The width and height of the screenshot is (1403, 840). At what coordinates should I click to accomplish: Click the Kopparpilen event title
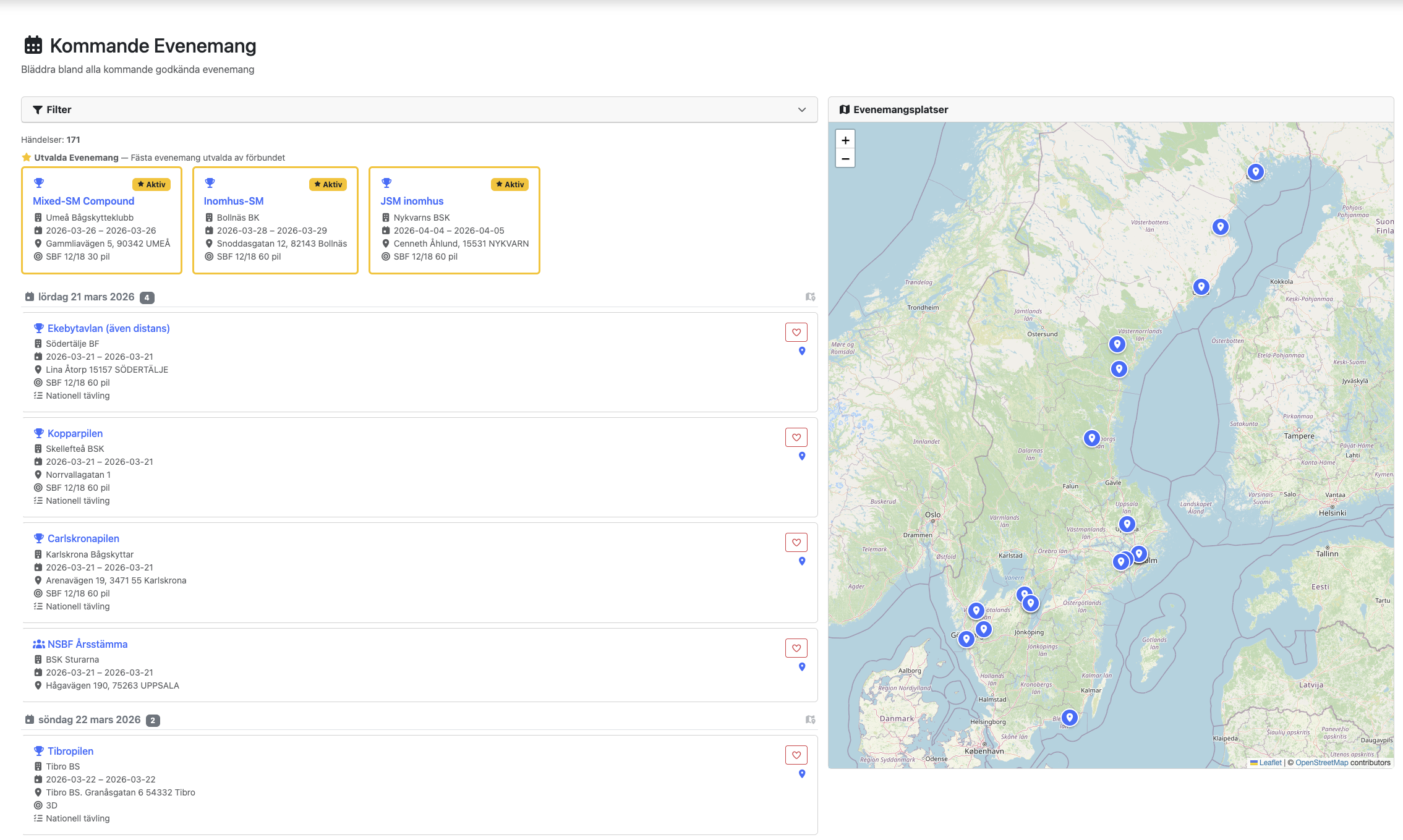[x=75, y=434]
